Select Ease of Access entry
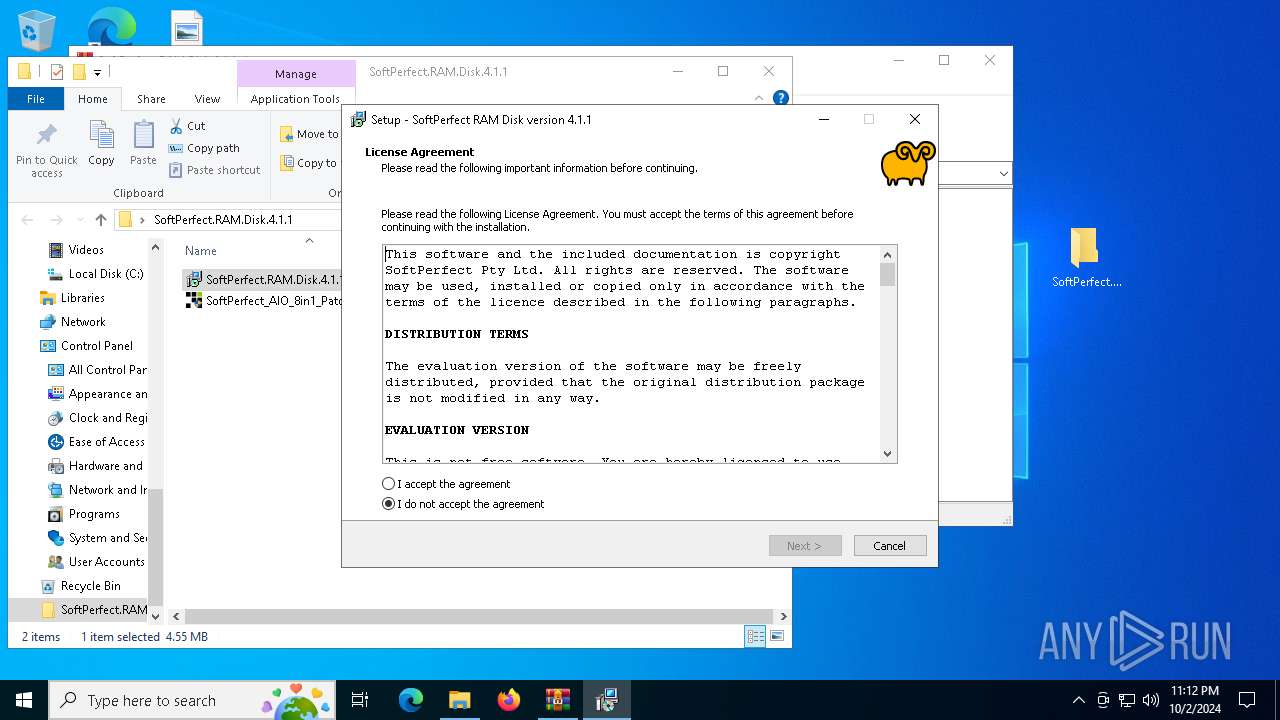 (x=96, y=442)
